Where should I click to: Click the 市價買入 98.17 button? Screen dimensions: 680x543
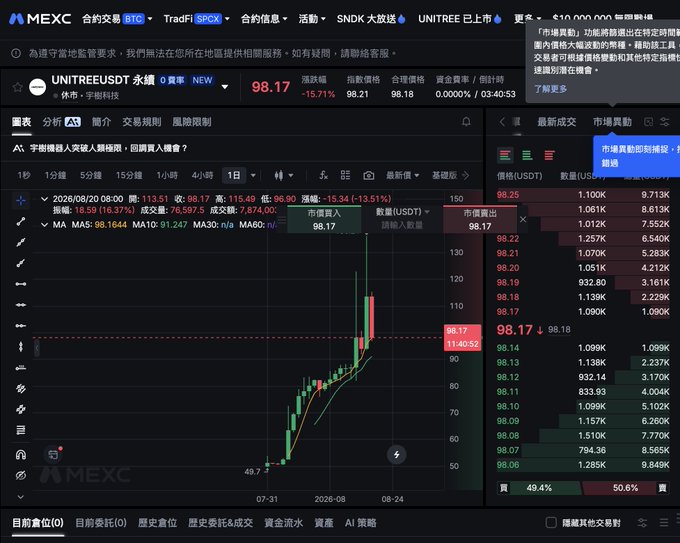(324, 219)
